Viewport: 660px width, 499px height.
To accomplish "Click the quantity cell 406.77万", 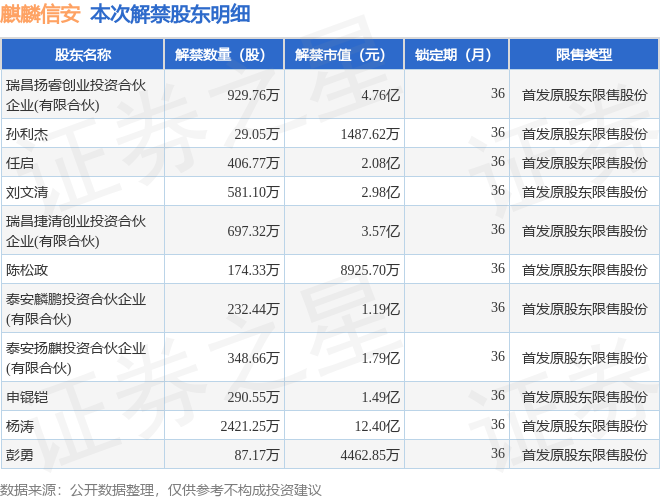I will point(253,163).
